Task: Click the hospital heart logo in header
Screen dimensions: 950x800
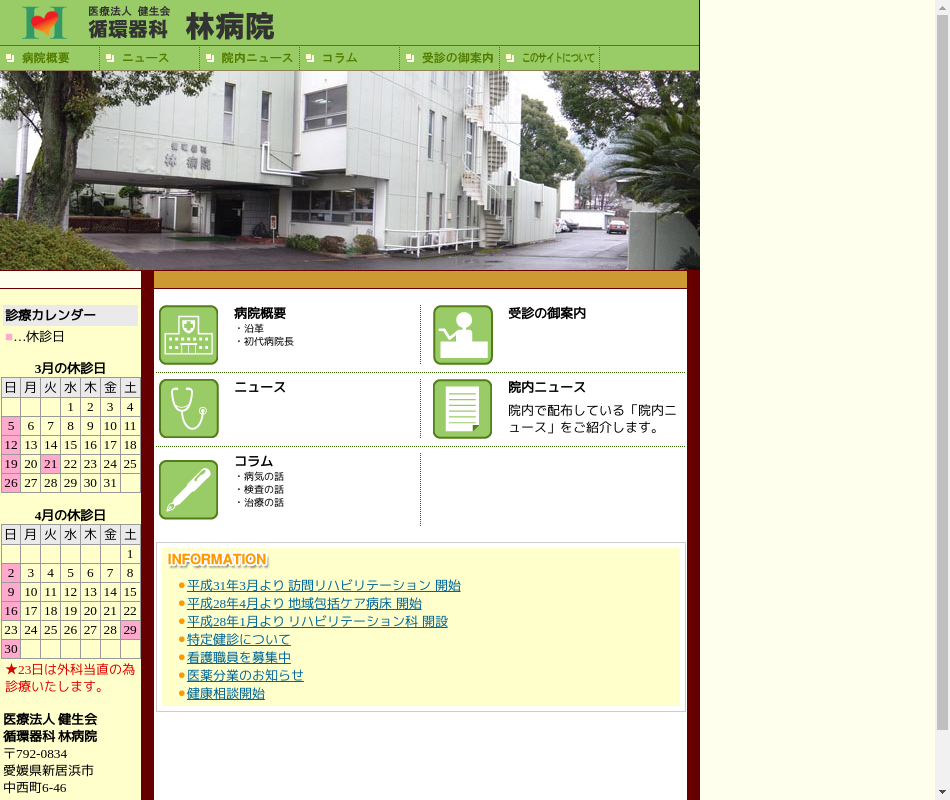Action: 44,22
